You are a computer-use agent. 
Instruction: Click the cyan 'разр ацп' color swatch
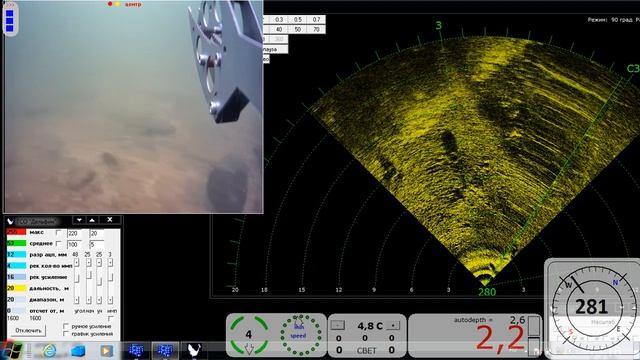coord(16,254)
